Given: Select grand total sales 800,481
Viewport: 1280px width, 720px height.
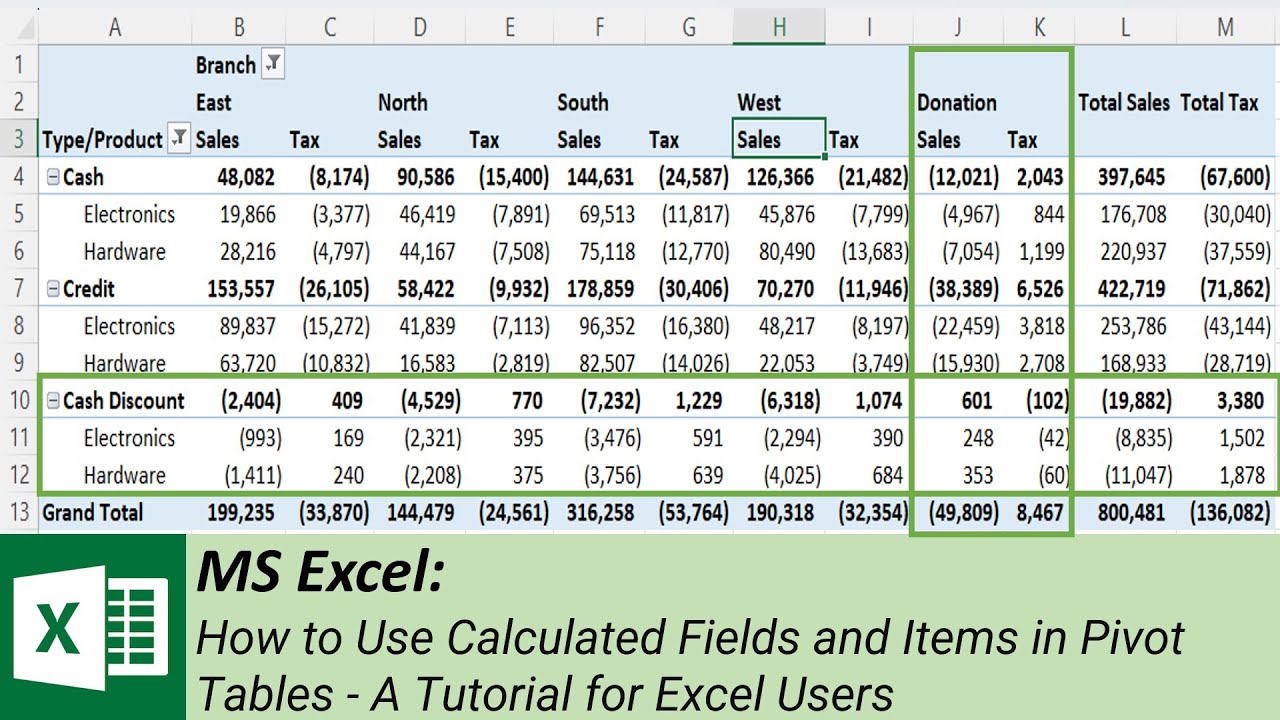Looking at the screenshot, I should 1131,513.
